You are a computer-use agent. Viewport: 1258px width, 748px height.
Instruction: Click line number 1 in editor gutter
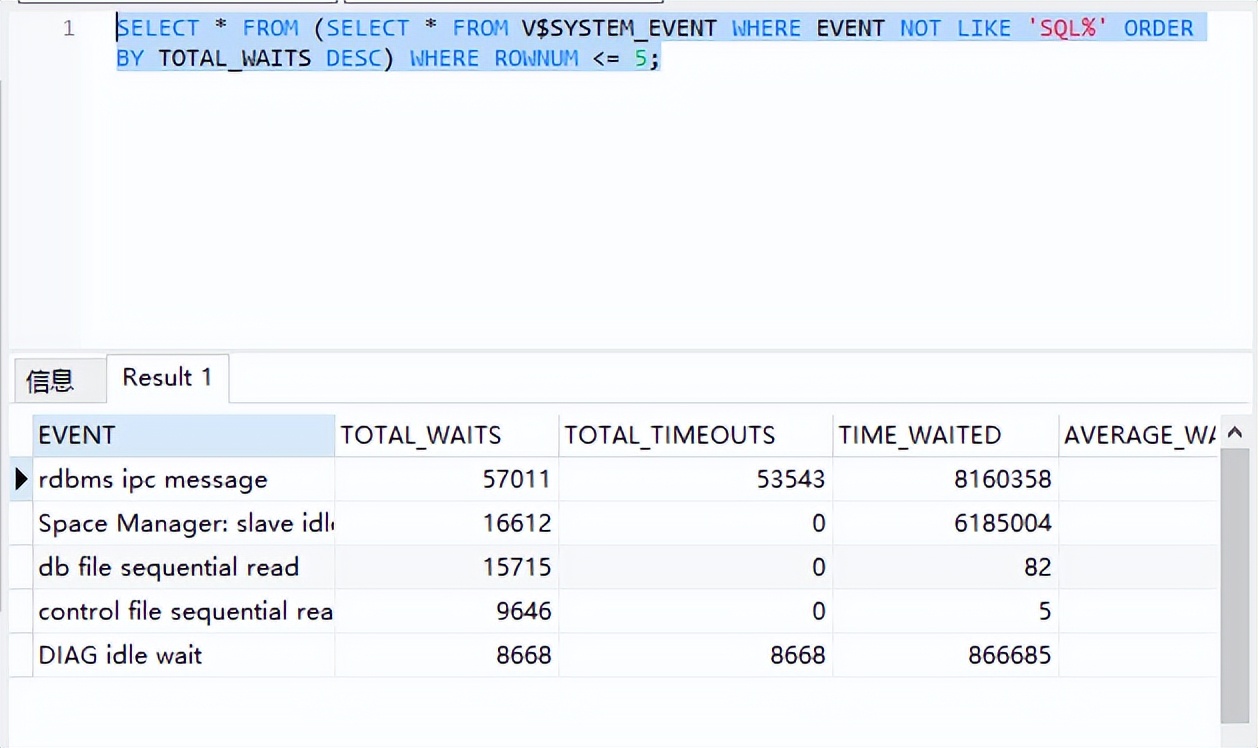pos(68,28)
